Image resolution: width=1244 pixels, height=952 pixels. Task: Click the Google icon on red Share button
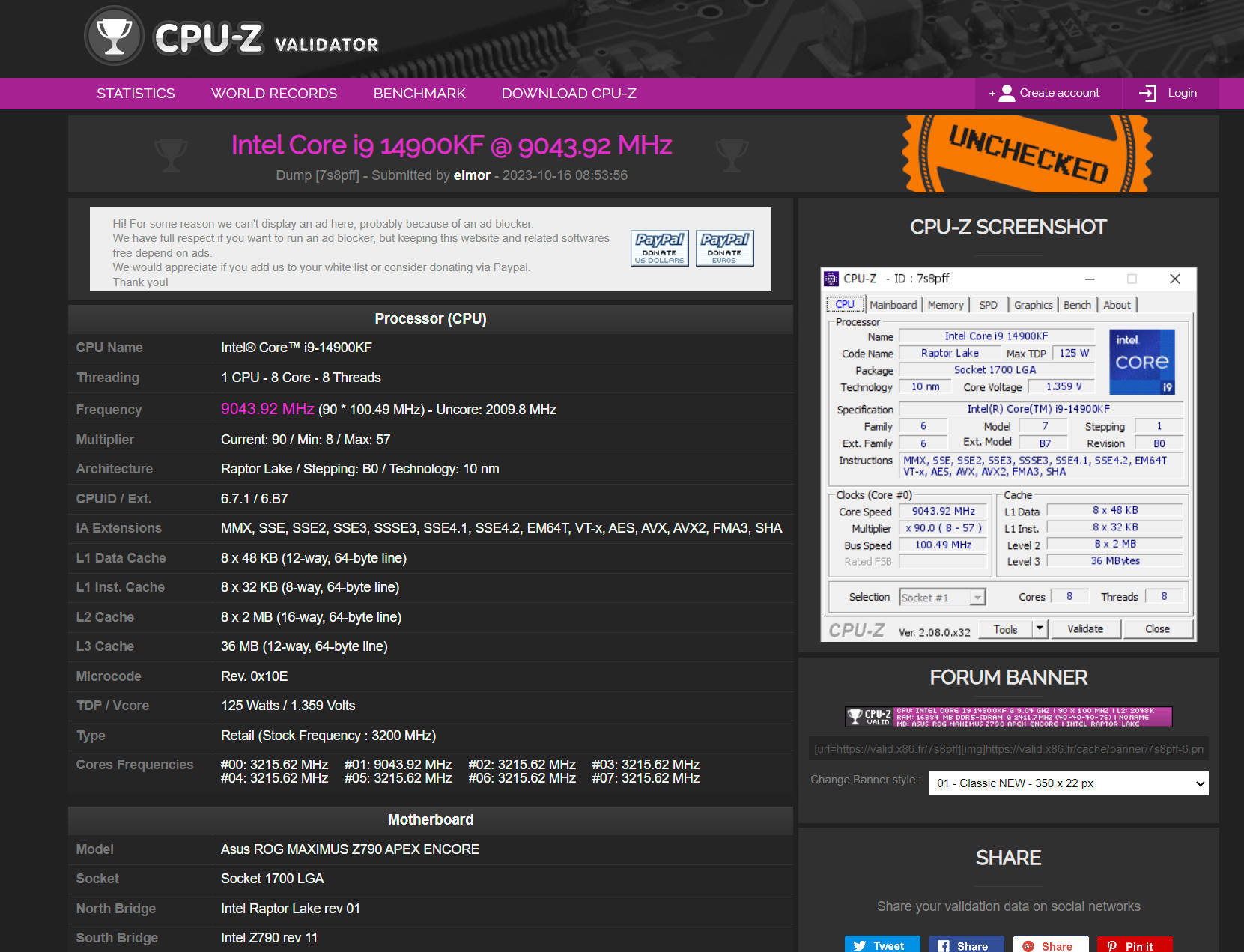click(x=1028, y=945)
